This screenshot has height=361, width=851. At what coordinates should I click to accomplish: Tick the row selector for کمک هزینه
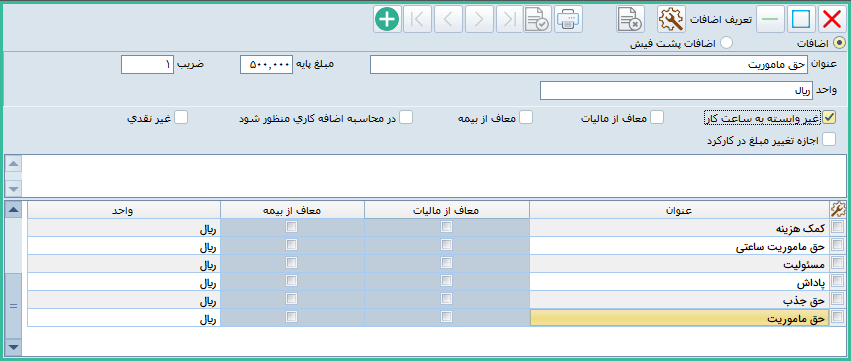(x=838, y=227)
